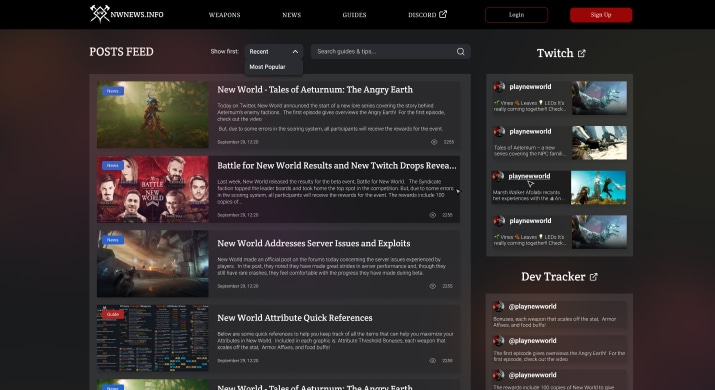The image size is (715, 390).
Task: Click the search magnifier icon
Action: 461,52
